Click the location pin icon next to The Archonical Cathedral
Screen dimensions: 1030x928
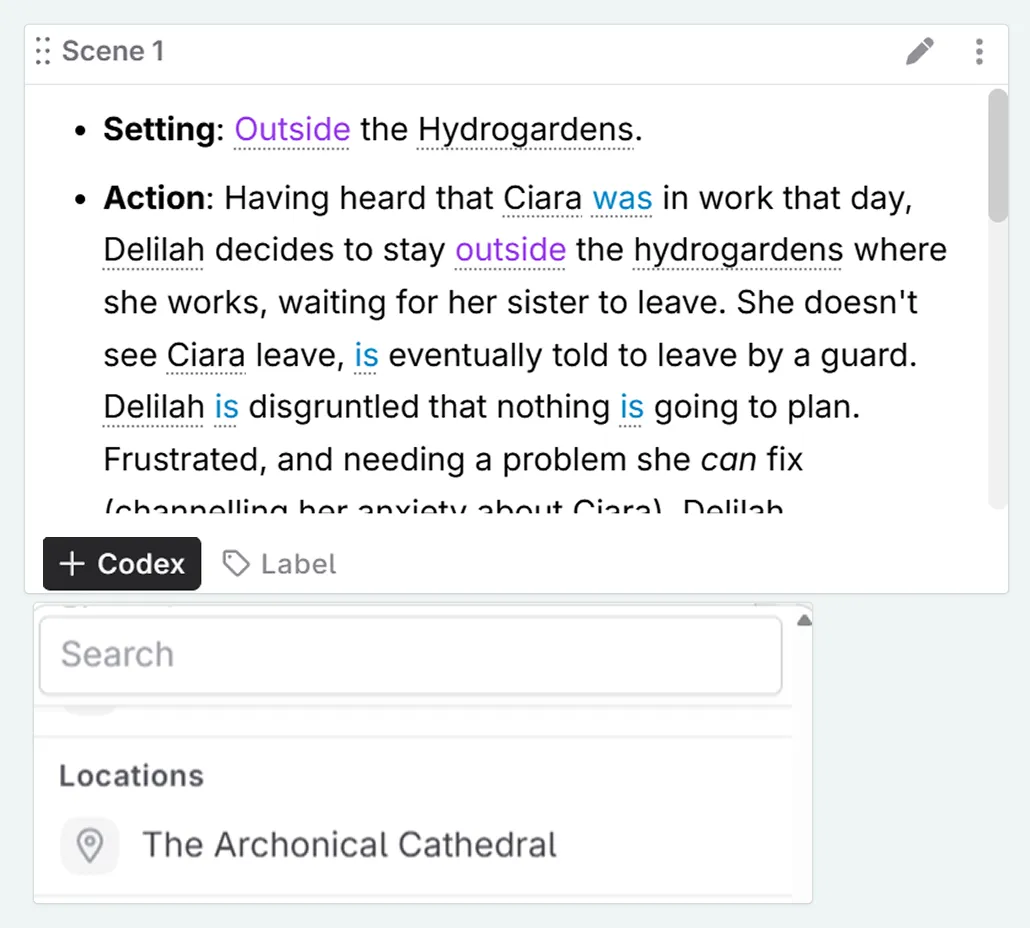pos(89,845)
